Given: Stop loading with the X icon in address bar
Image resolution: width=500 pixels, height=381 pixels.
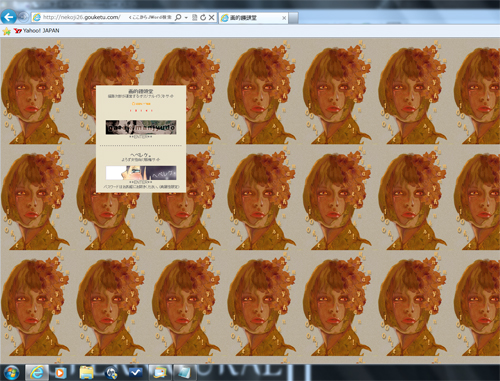Looking at the screenshot, I should click(x=211, y=17).
